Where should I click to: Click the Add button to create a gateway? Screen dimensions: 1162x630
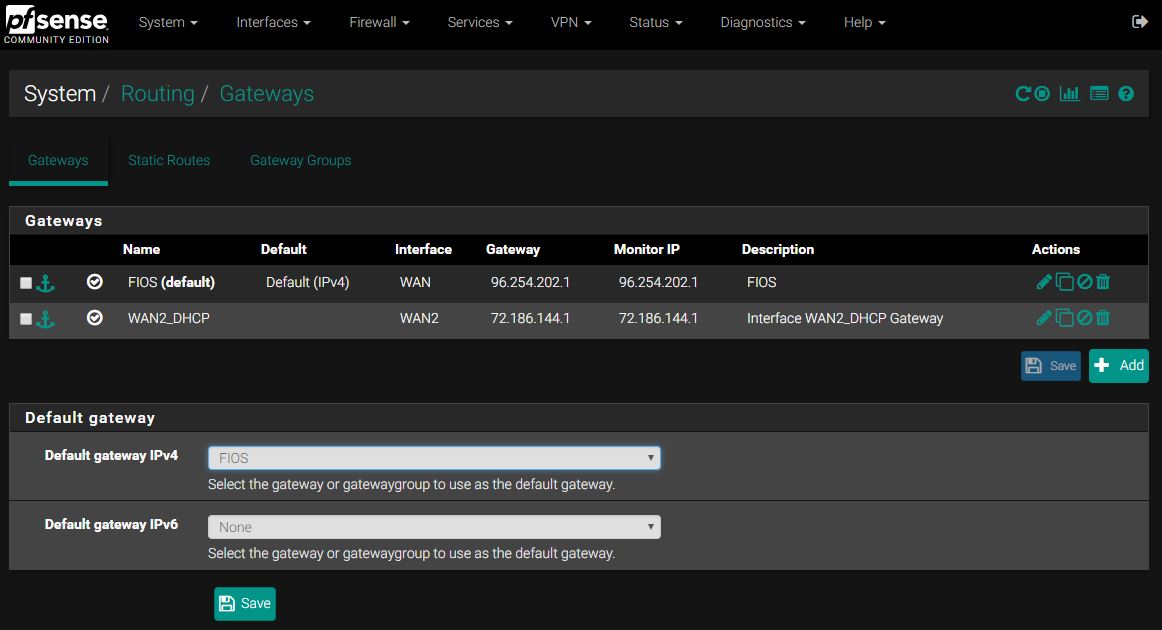pyautogui.click(x=1118, y=365)
